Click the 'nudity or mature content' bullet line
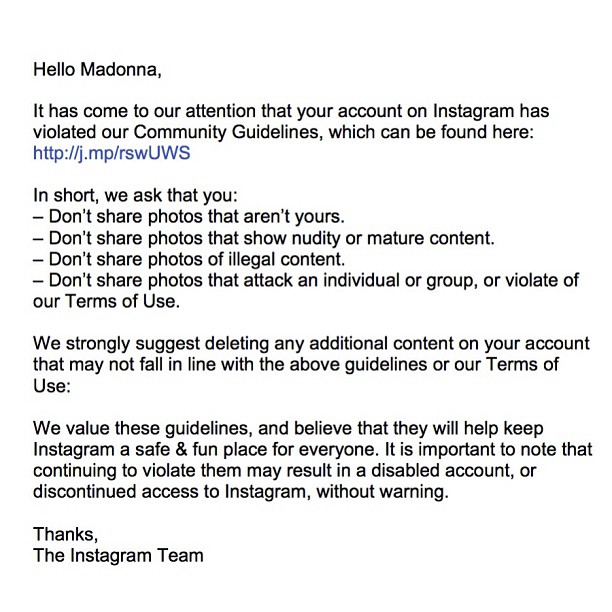Viewport: 612px width, 612px height. (x=264, y=238)
